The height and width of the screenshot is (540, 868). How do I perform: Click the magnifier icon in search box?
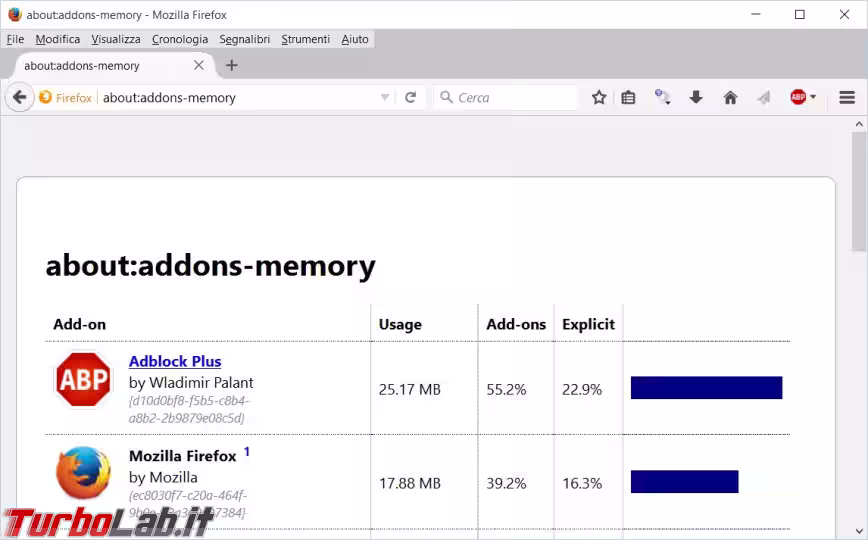446,97
